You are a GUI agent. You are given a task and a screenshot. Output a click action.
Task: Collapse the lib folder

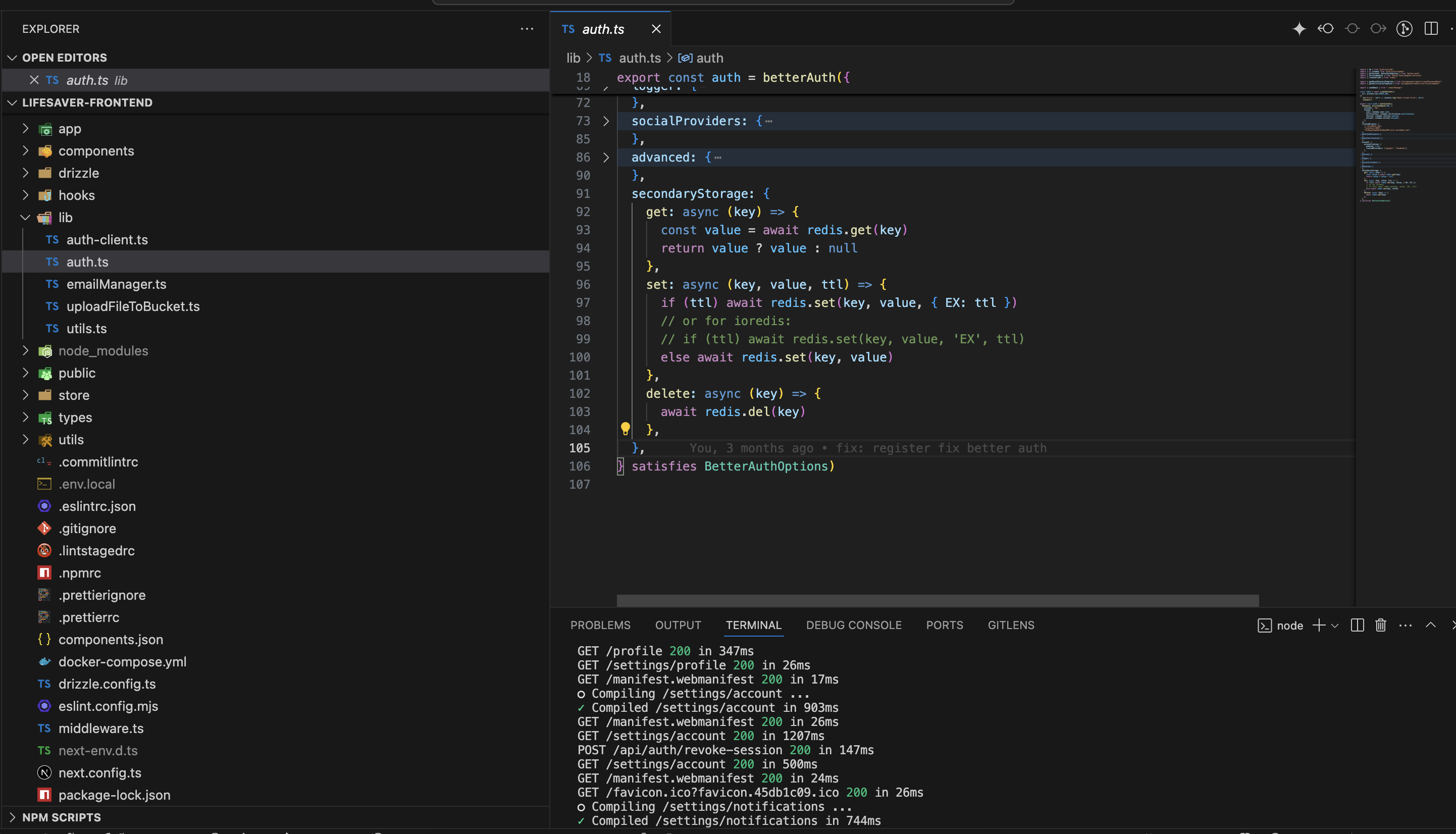(275, 218)
